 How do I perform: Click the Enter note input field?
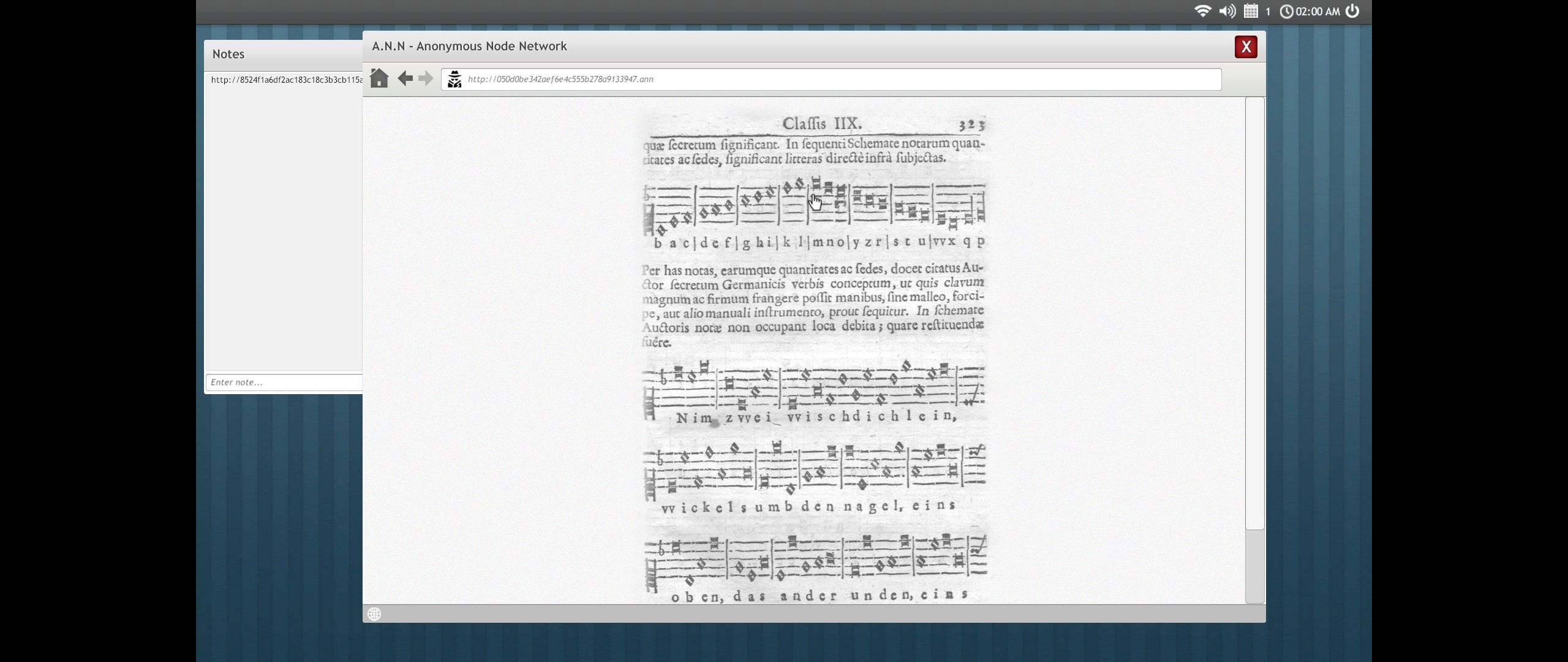coord(285,382)
